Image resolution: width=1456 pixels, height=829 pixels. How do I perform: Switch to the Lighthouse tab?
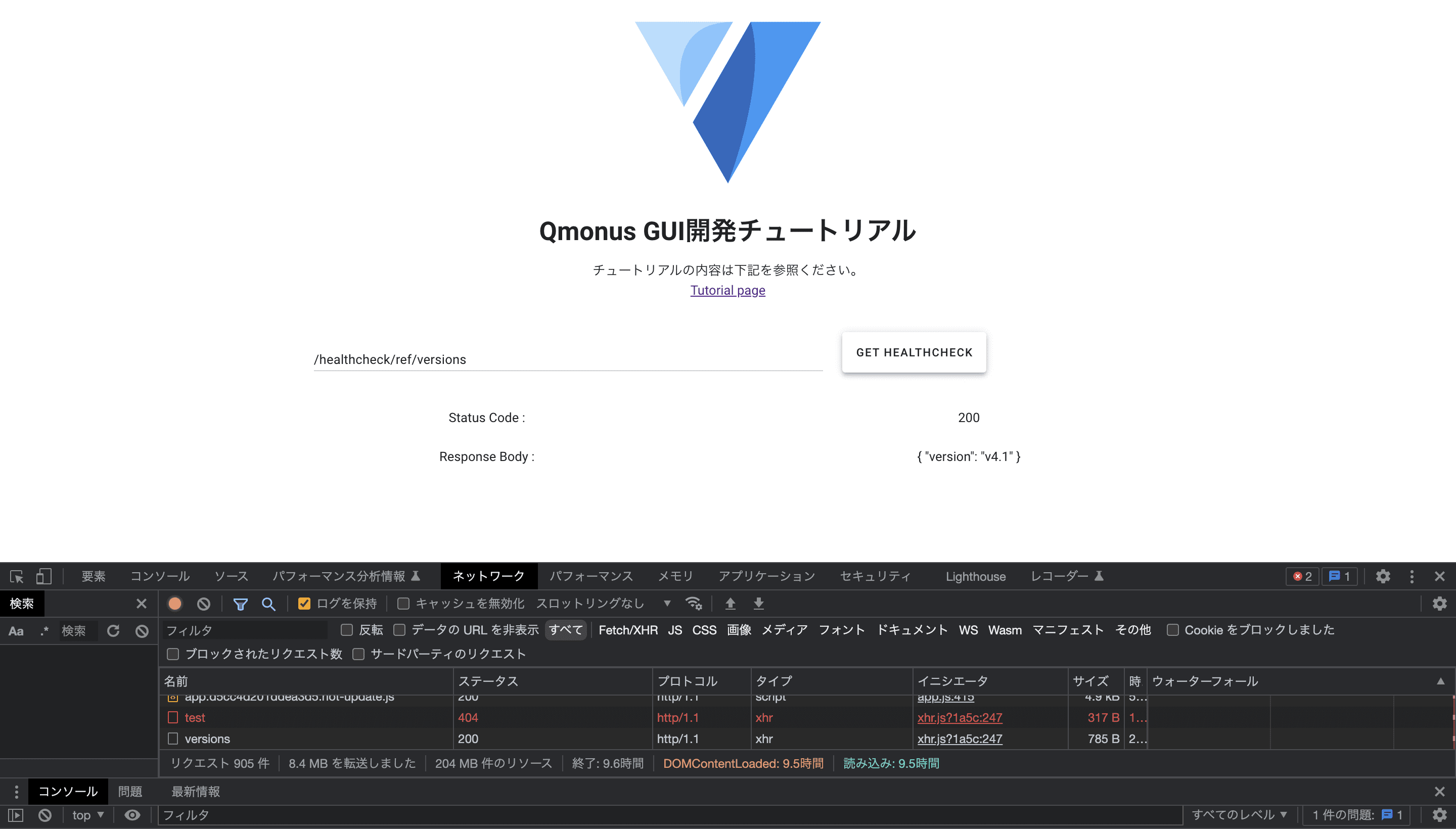pos(975,576)
